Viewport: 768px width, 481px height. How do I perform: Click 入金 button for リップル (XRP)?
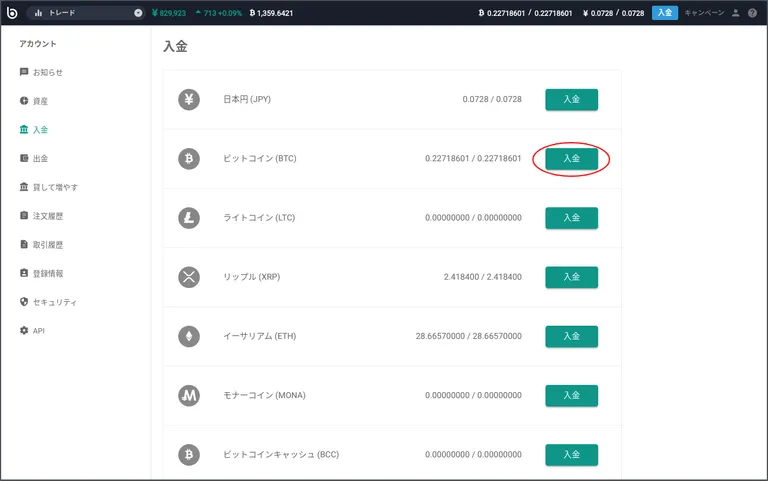click(x=572, y=277)
